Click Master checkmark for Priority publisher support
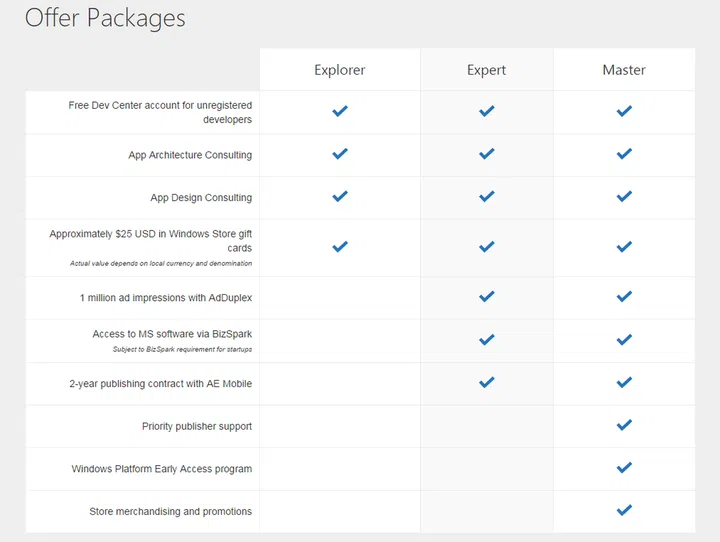The height and width of the screenshot is (542, 720). pyautogui.click(x=624, y=425)
